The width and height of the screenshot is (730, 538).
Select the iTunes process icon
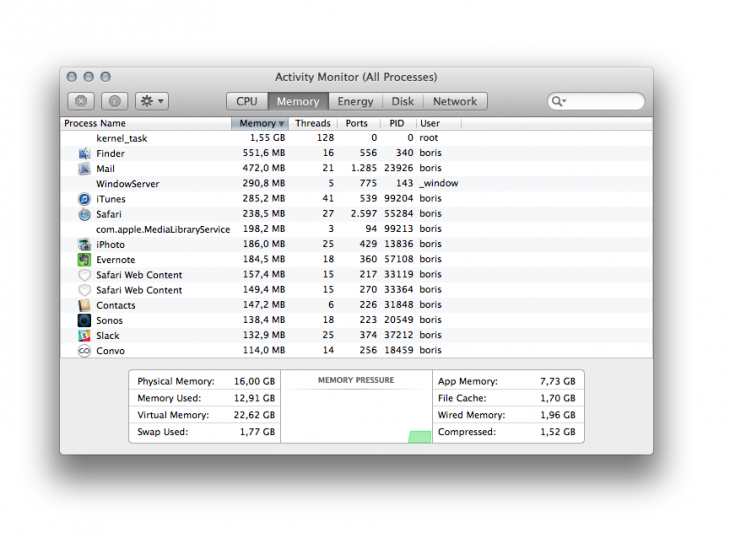pyautogui.click(x=84, y=199)
